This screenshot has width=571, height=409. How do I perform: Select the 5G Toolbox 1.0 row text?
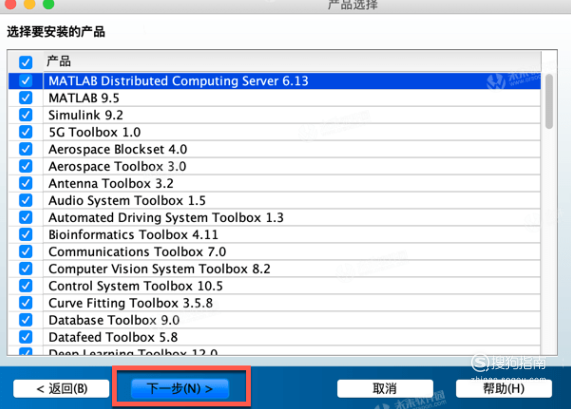(x=95, y=132)
